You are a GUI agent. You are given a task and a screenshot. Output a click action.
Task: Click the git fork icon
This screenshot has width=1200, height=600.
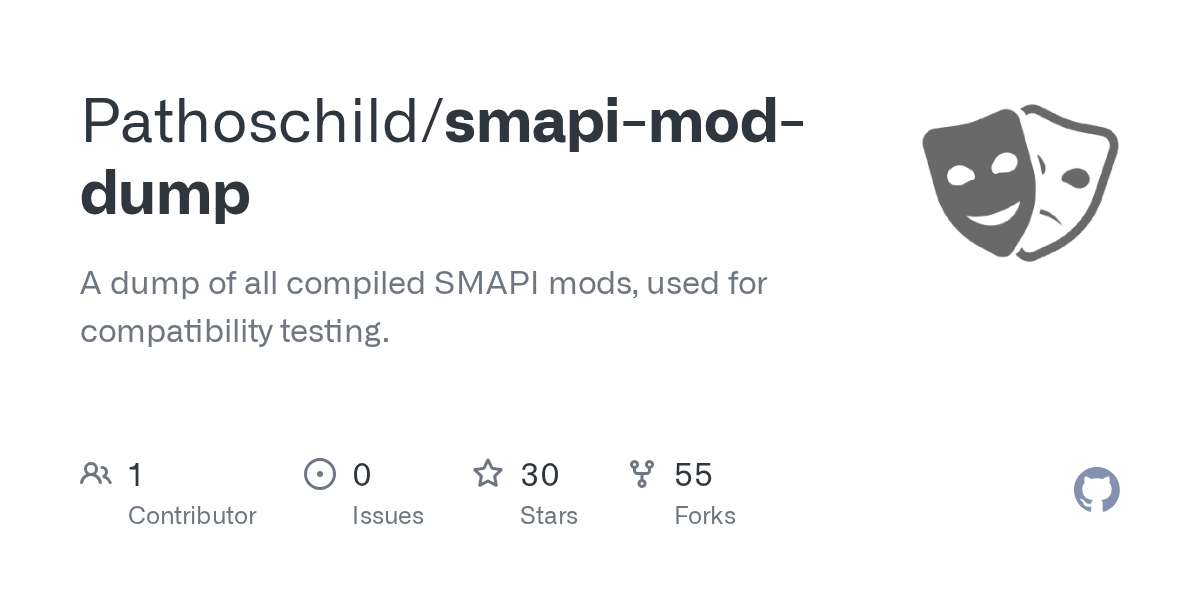[x=642, y=474]
